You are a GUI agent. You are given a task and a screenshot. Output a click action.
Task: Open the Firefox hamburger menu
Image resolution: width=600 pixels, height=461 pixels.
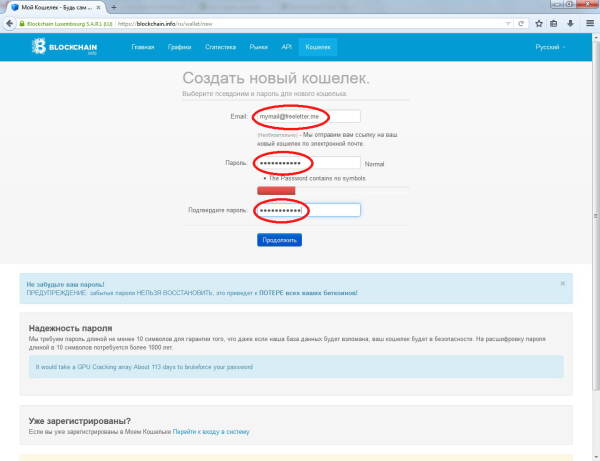[589, 19]
